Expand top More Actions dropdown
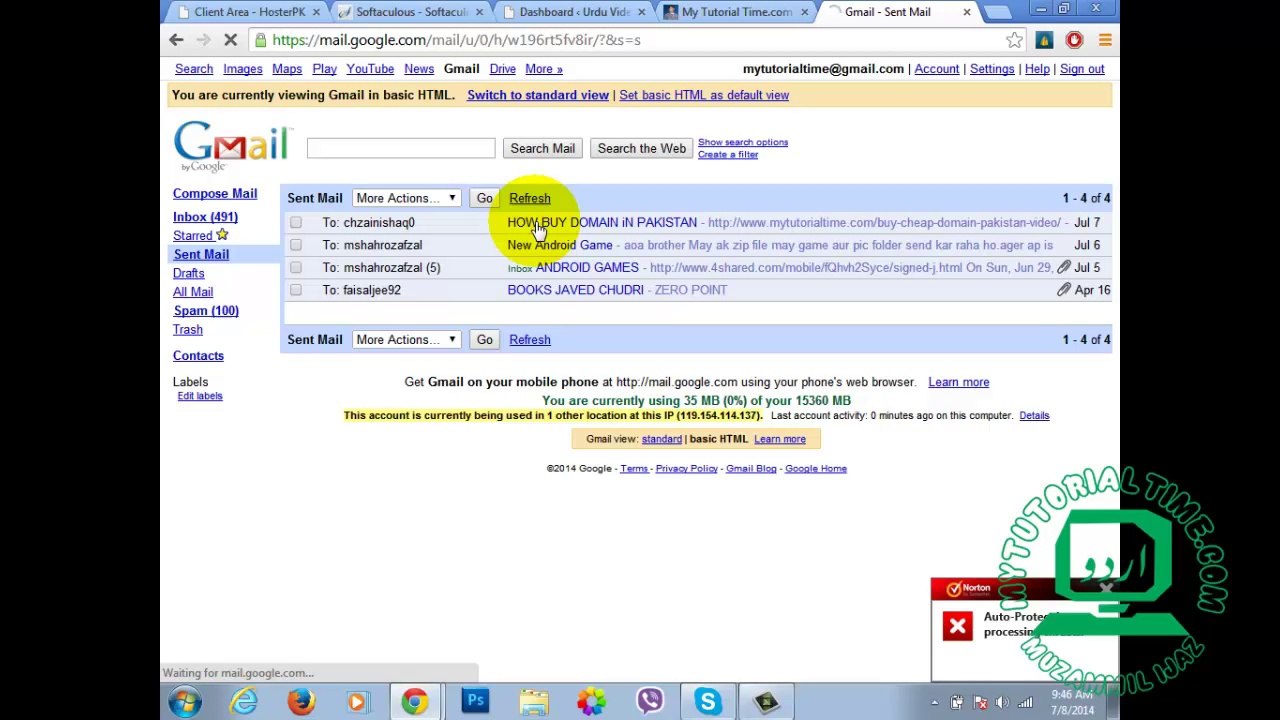Screen dimensions: 1280x720 coord(406,198)
